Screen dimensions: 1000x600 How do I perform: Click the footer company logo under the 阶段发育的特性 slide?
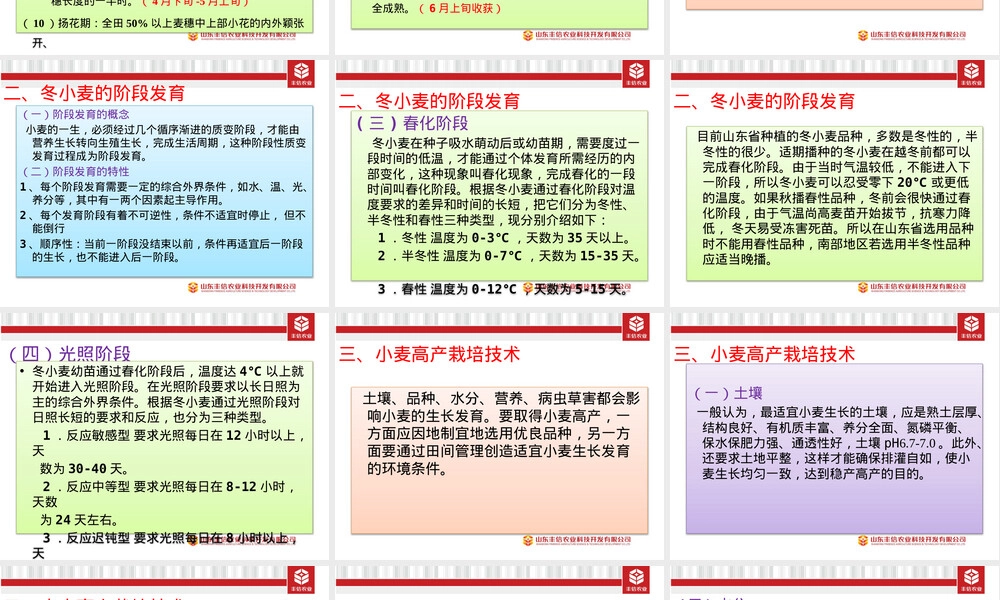[242, 288]
